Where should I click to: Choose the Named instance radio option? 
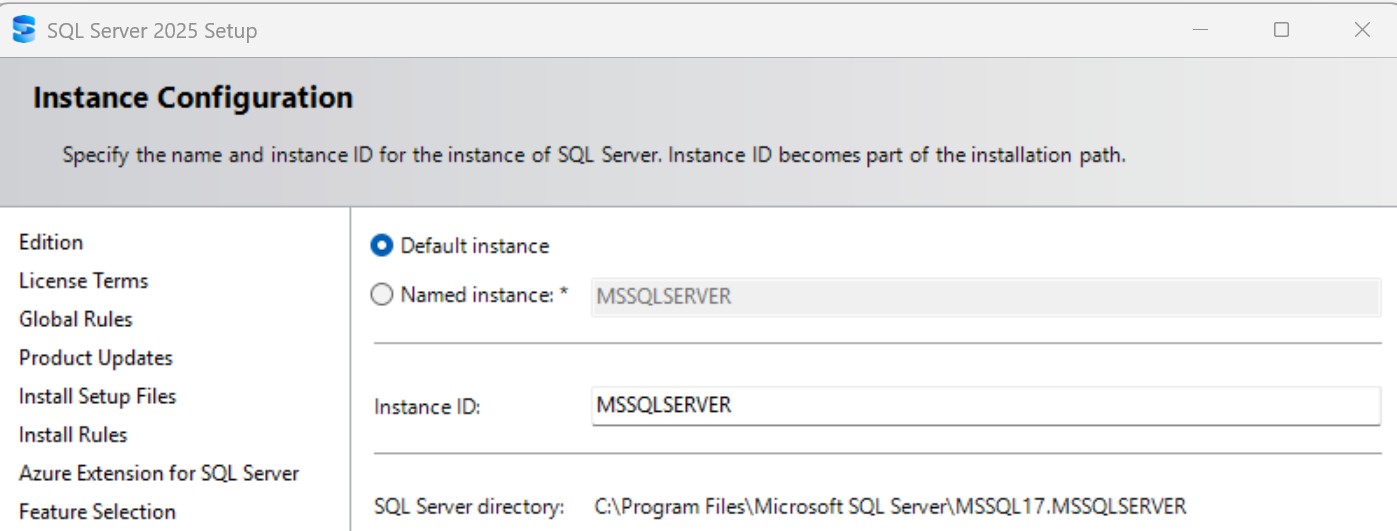click(382, 295)
